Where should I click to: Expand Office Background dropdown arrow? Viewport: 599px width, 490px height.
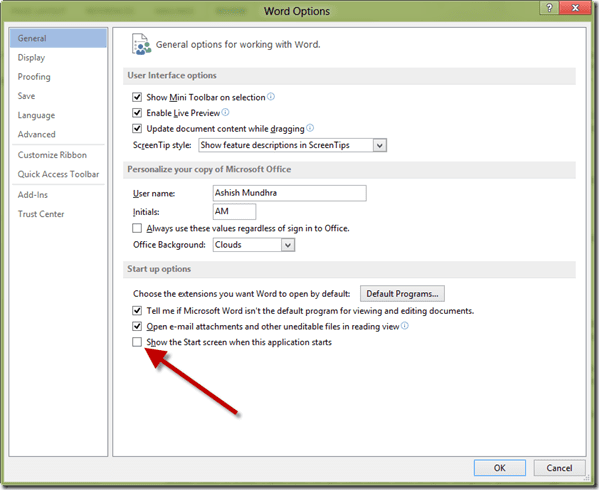point(288,245)
